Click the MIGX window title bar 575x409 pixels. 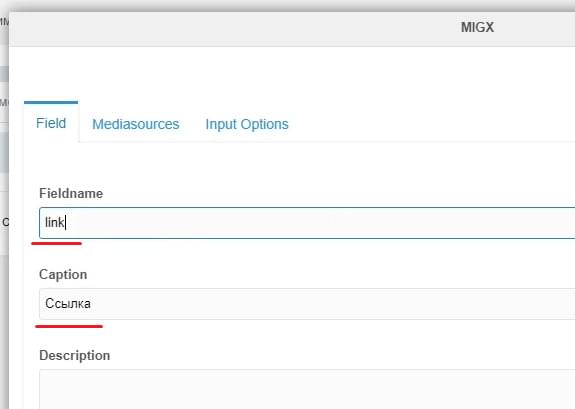tap(292, 29)
